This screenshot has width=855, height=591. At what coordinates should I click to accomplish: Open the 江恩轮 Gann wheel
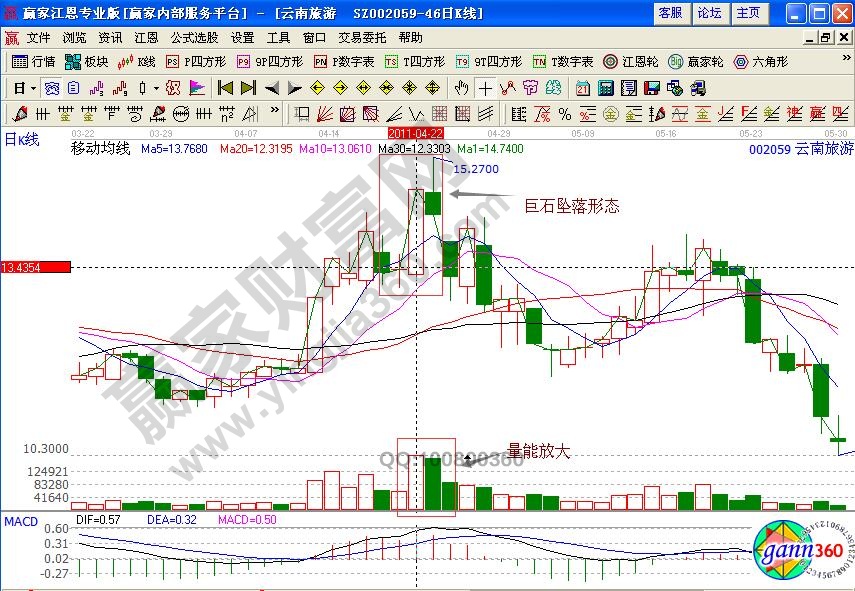pyautogui.click(x=630, y=62)
